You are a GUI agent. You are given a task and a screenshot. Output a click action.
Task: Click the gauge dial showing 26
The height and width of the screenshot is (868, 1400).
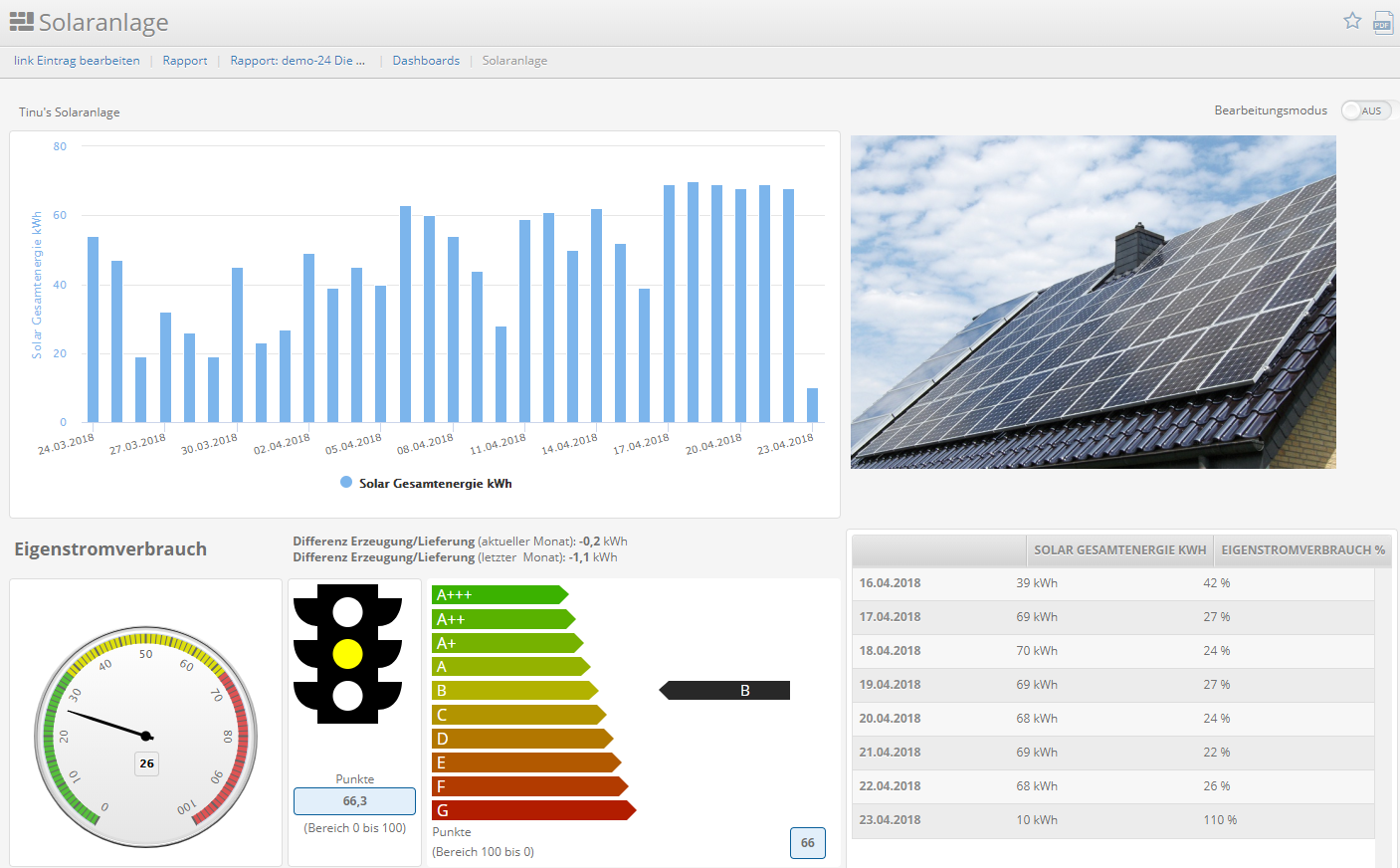click(x=146, y=737)
